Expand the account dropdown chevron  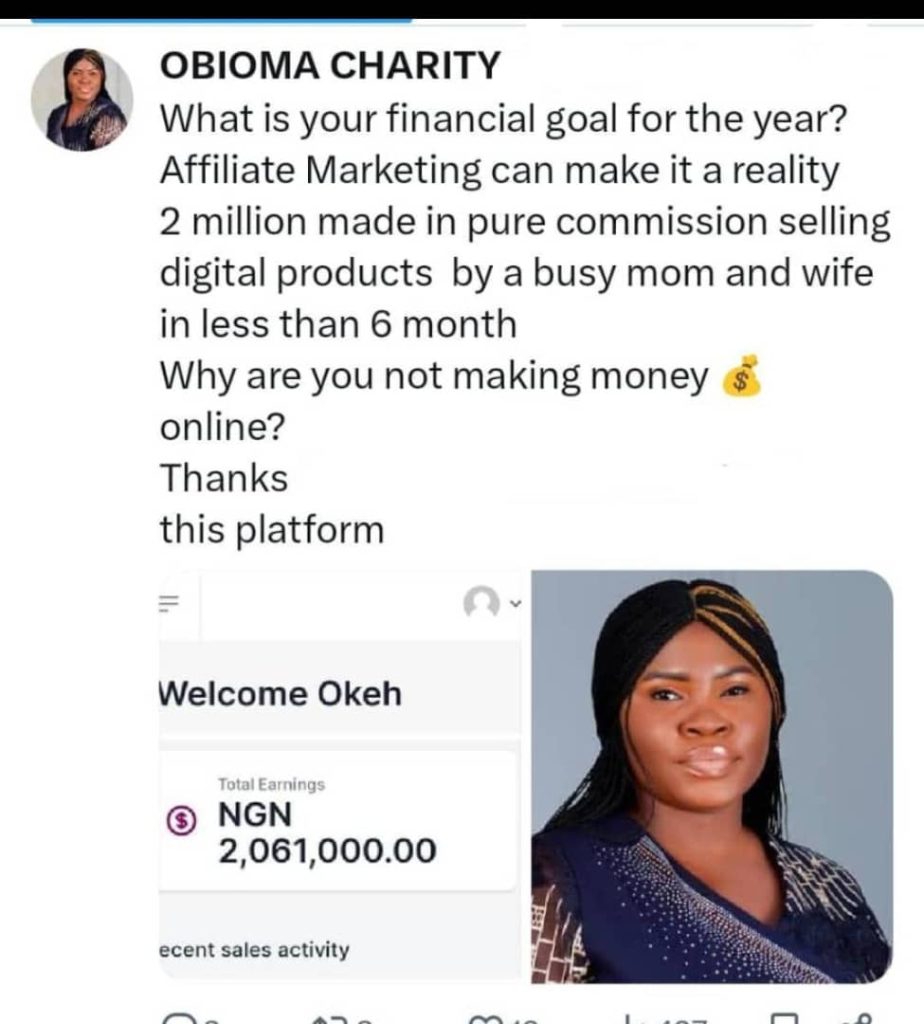515,603
